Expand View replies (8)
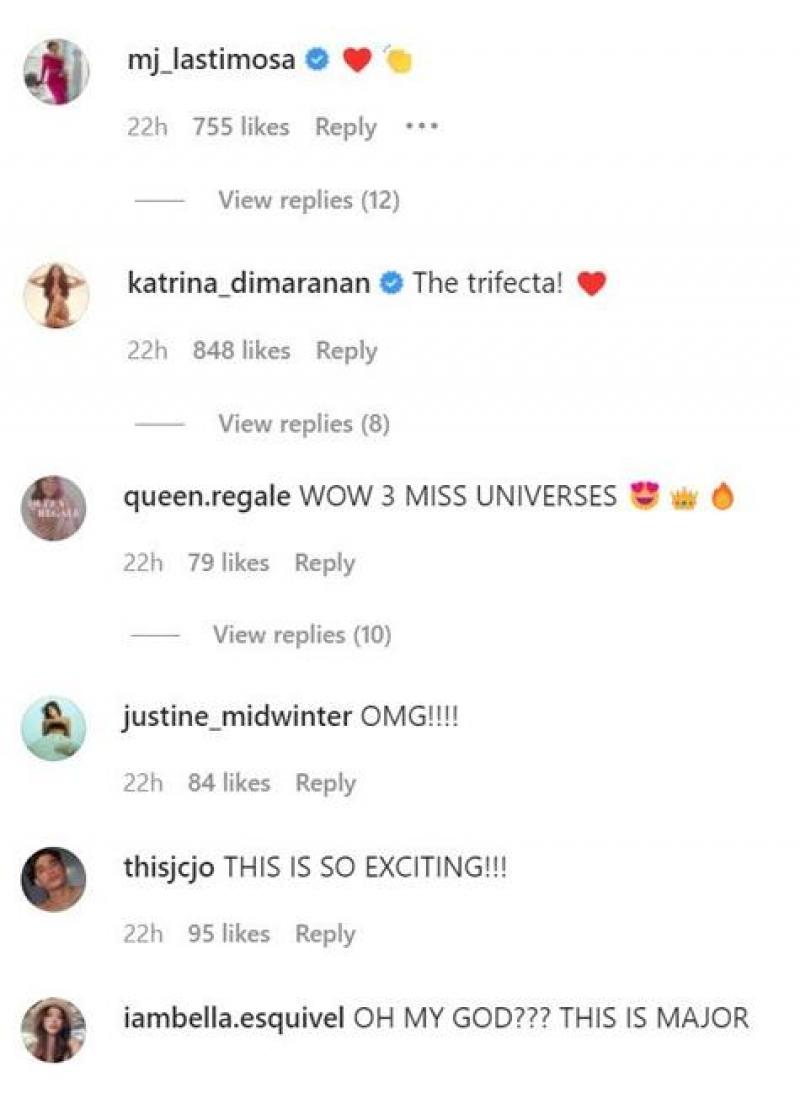Viewport: 800px width, 1093px height. [x=304, y=424]
